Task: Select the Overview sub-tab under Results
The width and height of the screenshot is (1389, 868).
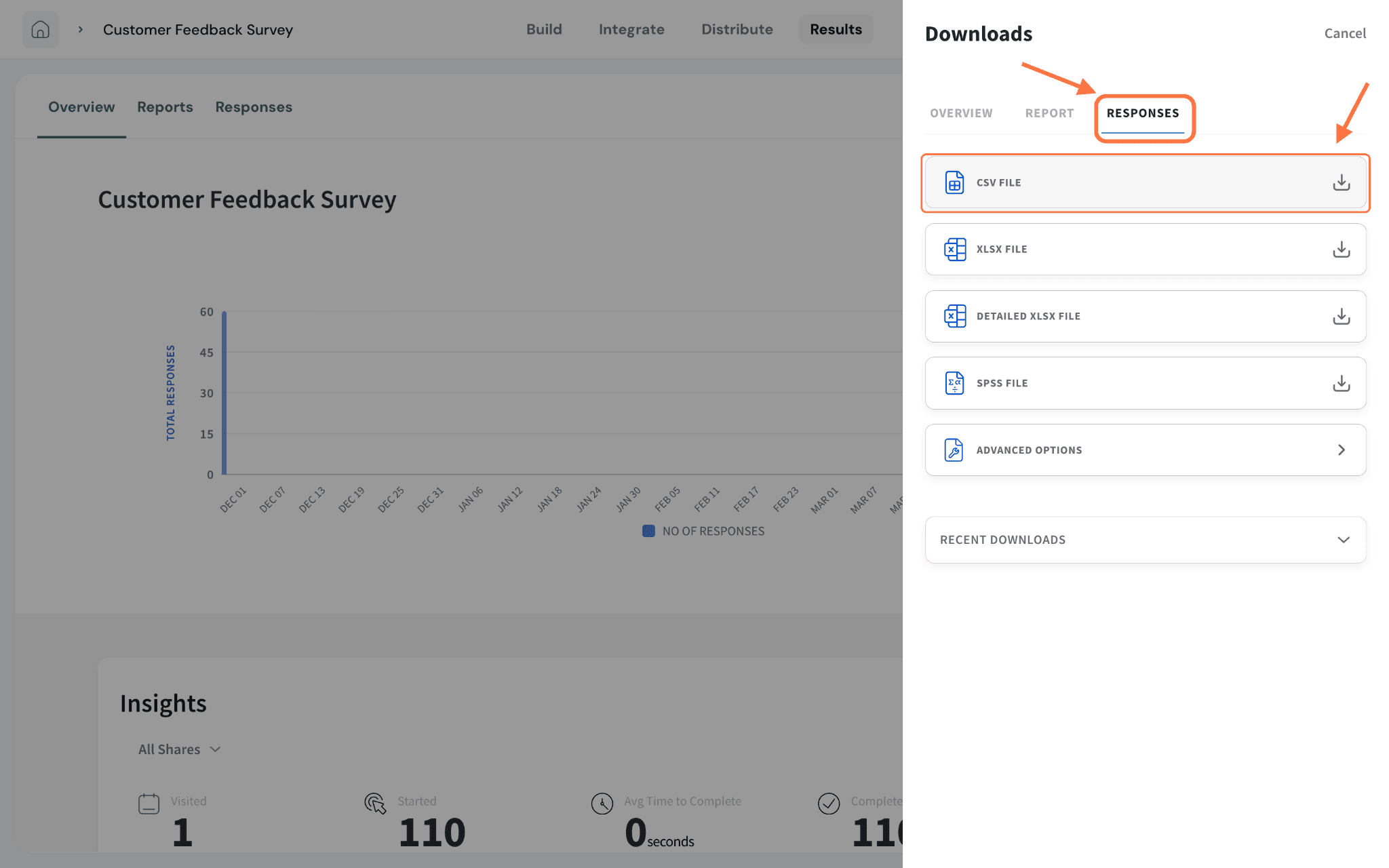Action: click(x=81, y=107)
